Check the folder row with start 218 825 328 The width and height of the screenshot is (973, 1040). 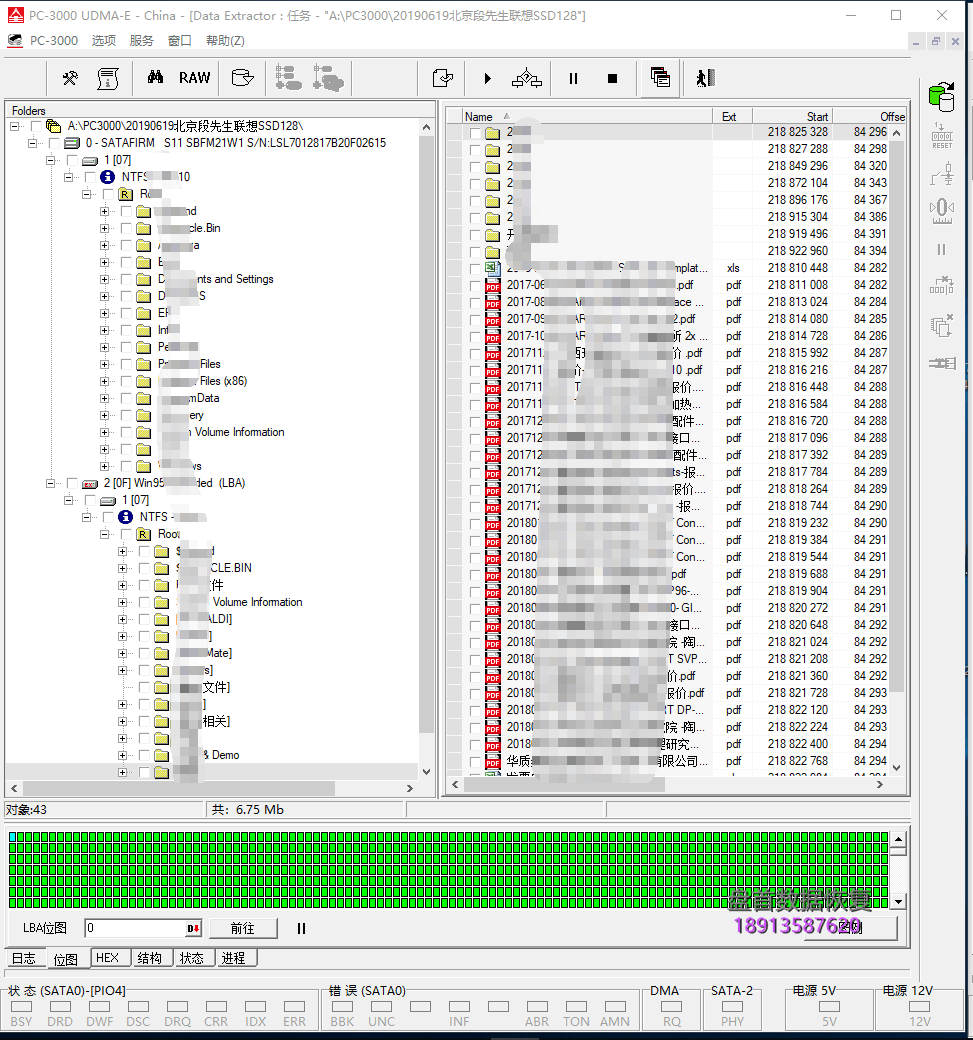475,133
